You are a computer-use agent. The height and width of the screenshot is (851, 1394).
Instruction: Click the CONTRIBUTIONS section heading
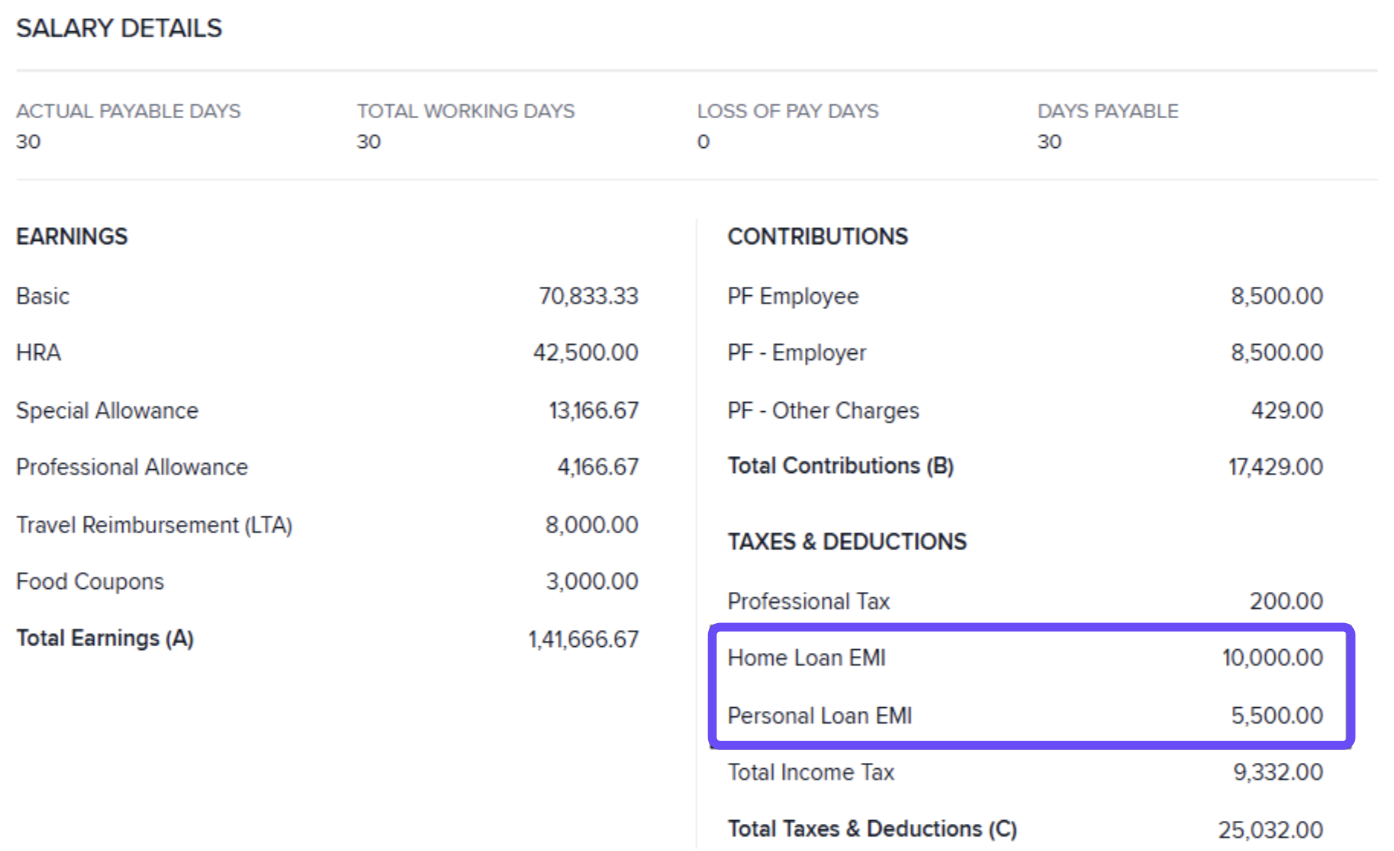(817, 237)
